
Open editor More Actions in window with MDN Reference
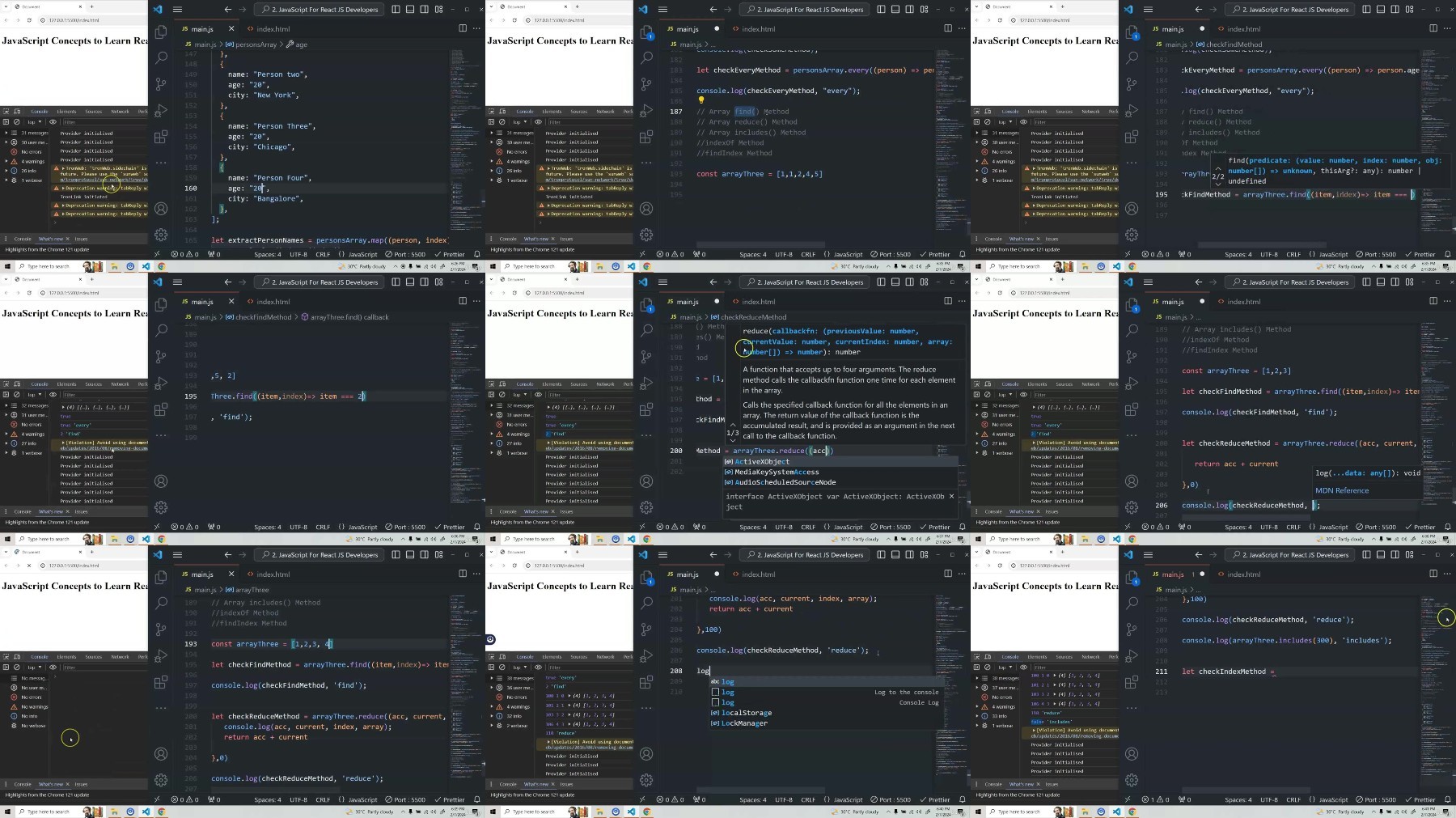[x=1447, y=301]
